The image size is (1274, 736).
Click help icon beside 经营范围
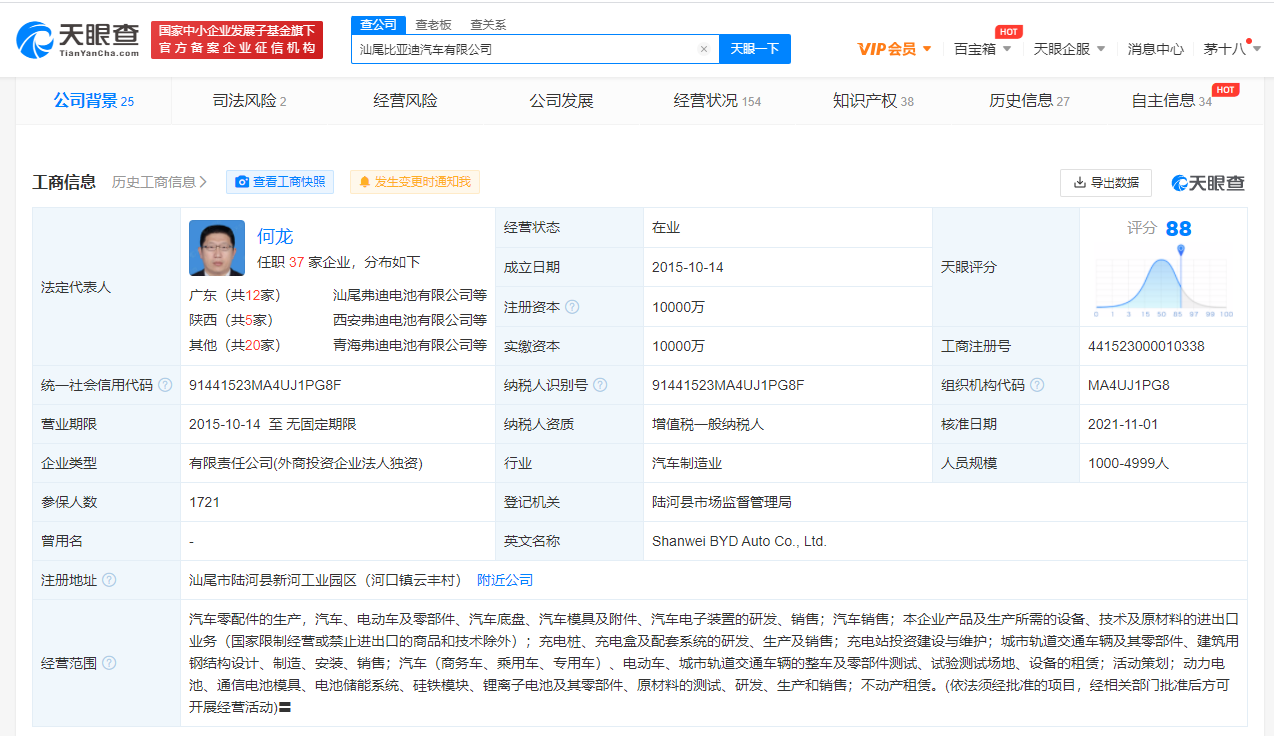(x=109, y=663)
